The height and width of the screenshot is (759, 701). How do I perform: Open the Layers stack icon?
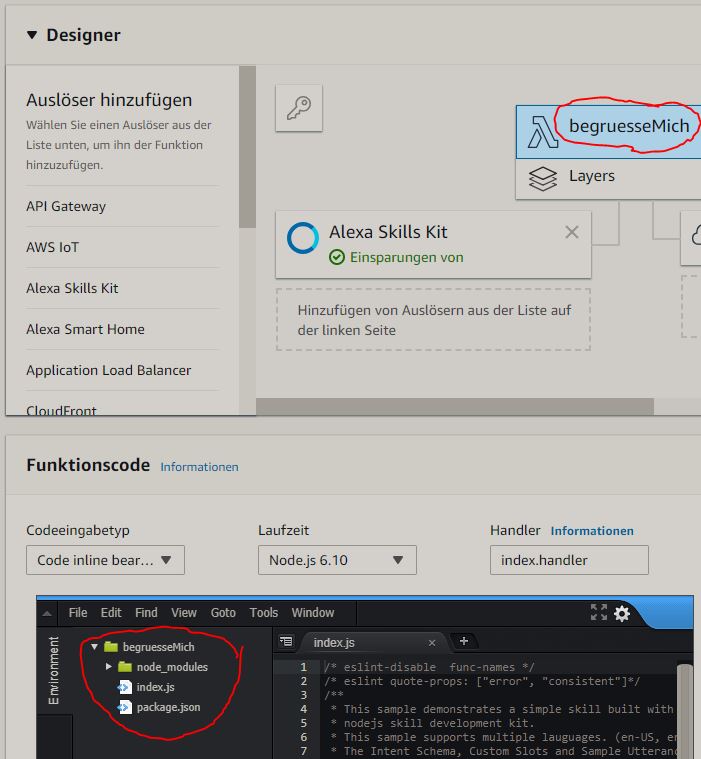542,178
